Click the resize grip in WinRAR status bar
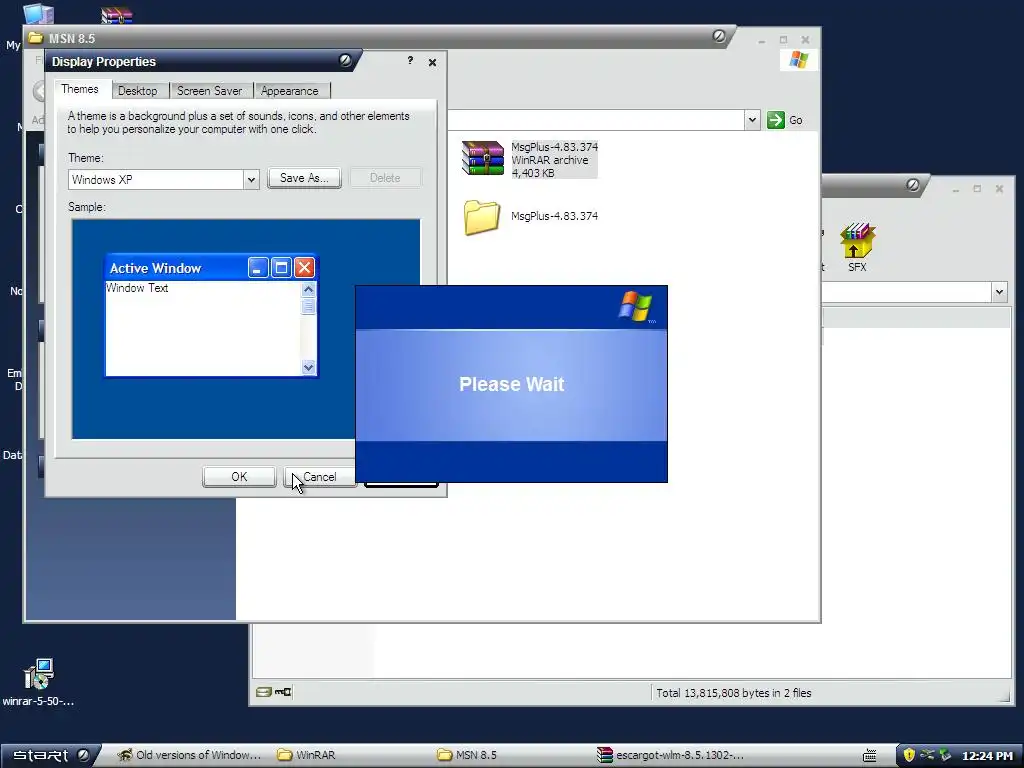This screenshot has height=768, width=1024. [1004, 696]
